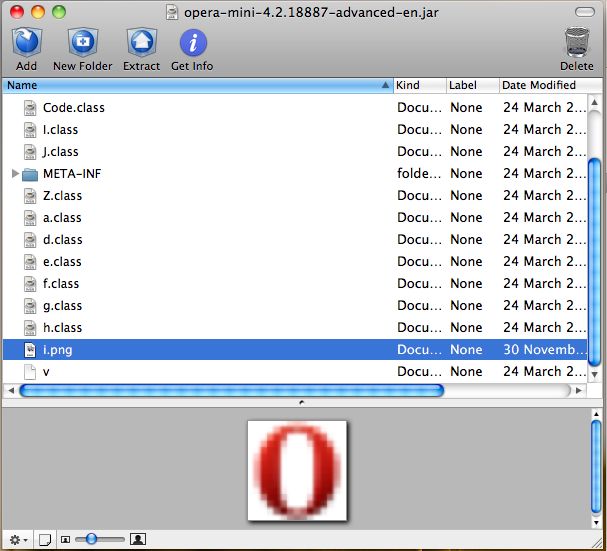Select the I.class row
The width and height of the screenshot is (607, 551).
point(295,130)
